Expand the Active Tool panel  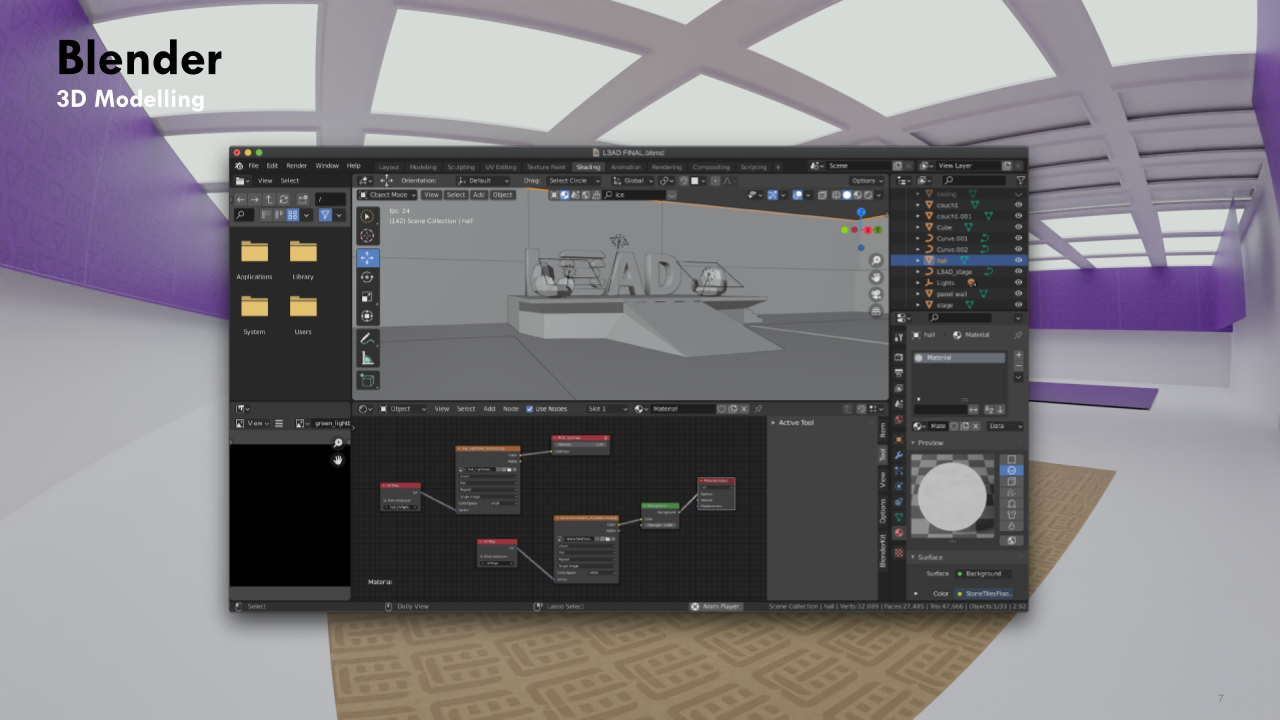tap(773, 423)
